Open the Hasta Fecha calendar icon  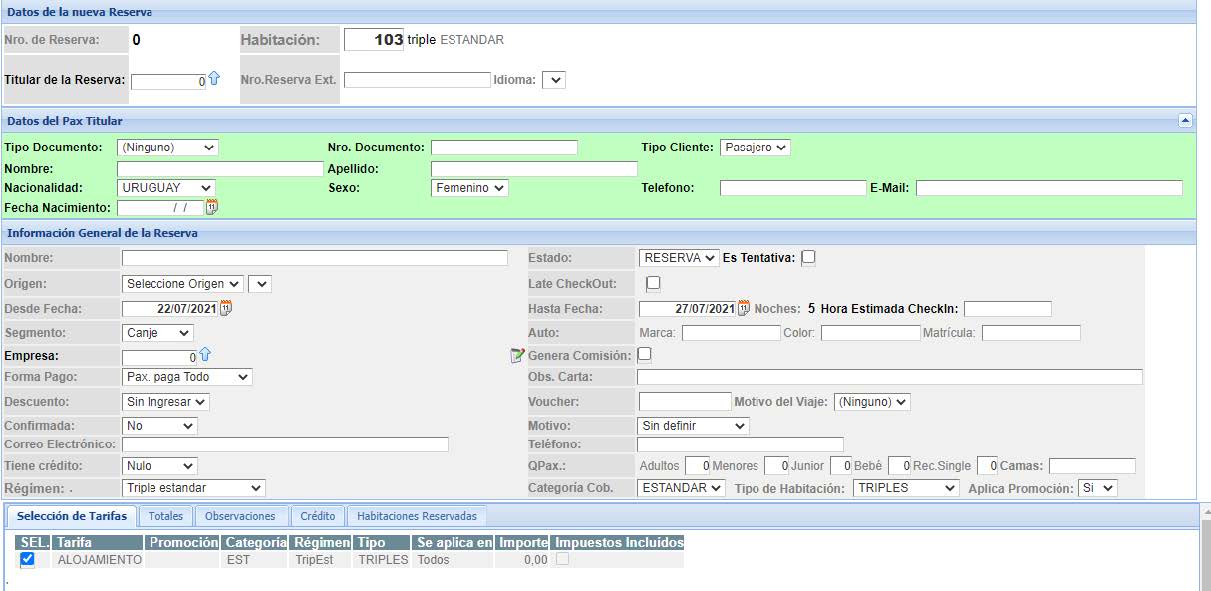[743, 309]
